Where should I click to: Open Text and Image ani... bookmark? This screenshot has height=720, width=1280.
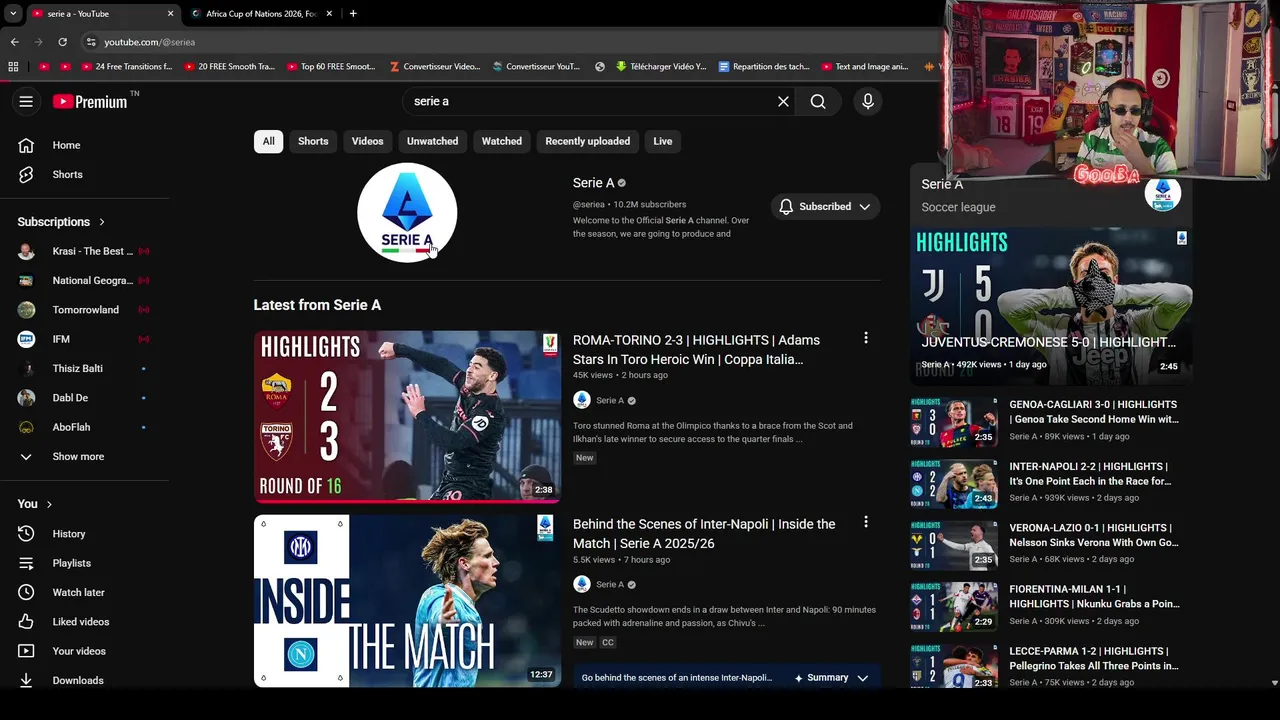(865, 67)
